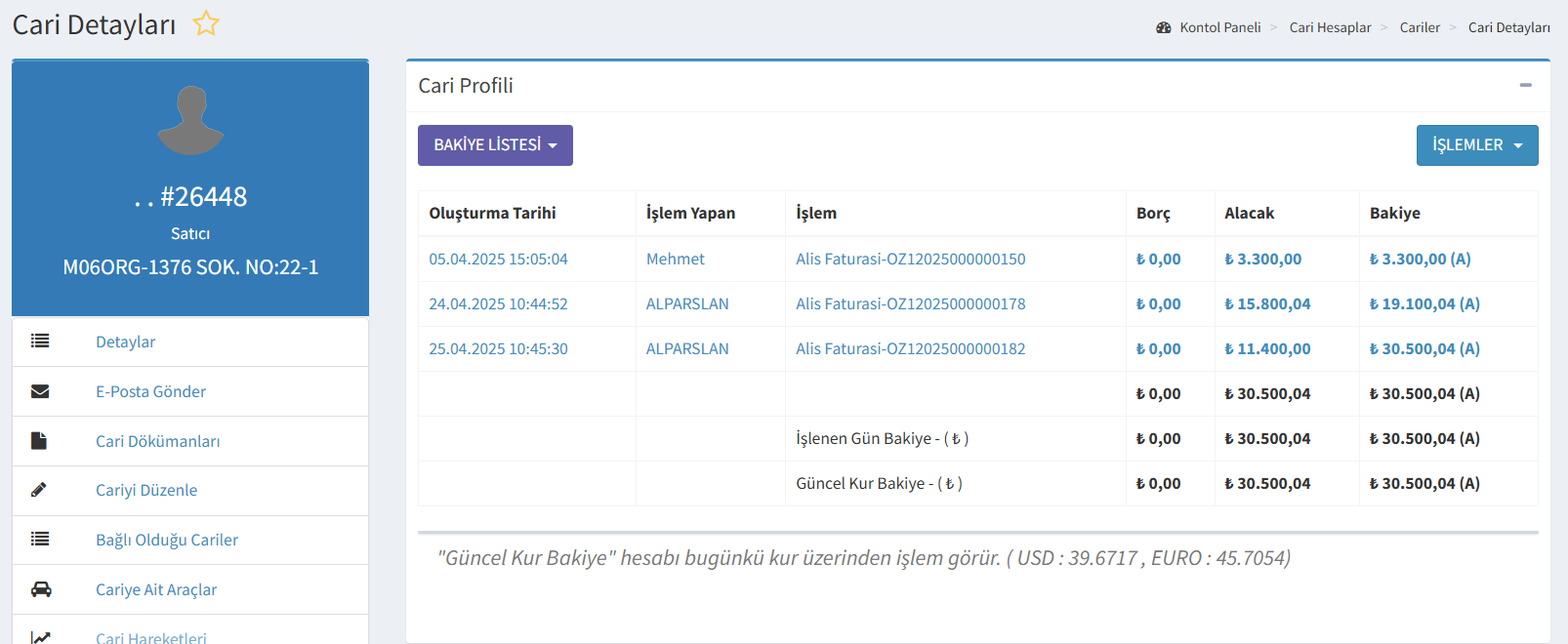Viewport: 1568px width, 644px height.
Task: Click the envelope icon for E-Posta Gönder
Action: (40, 391)
